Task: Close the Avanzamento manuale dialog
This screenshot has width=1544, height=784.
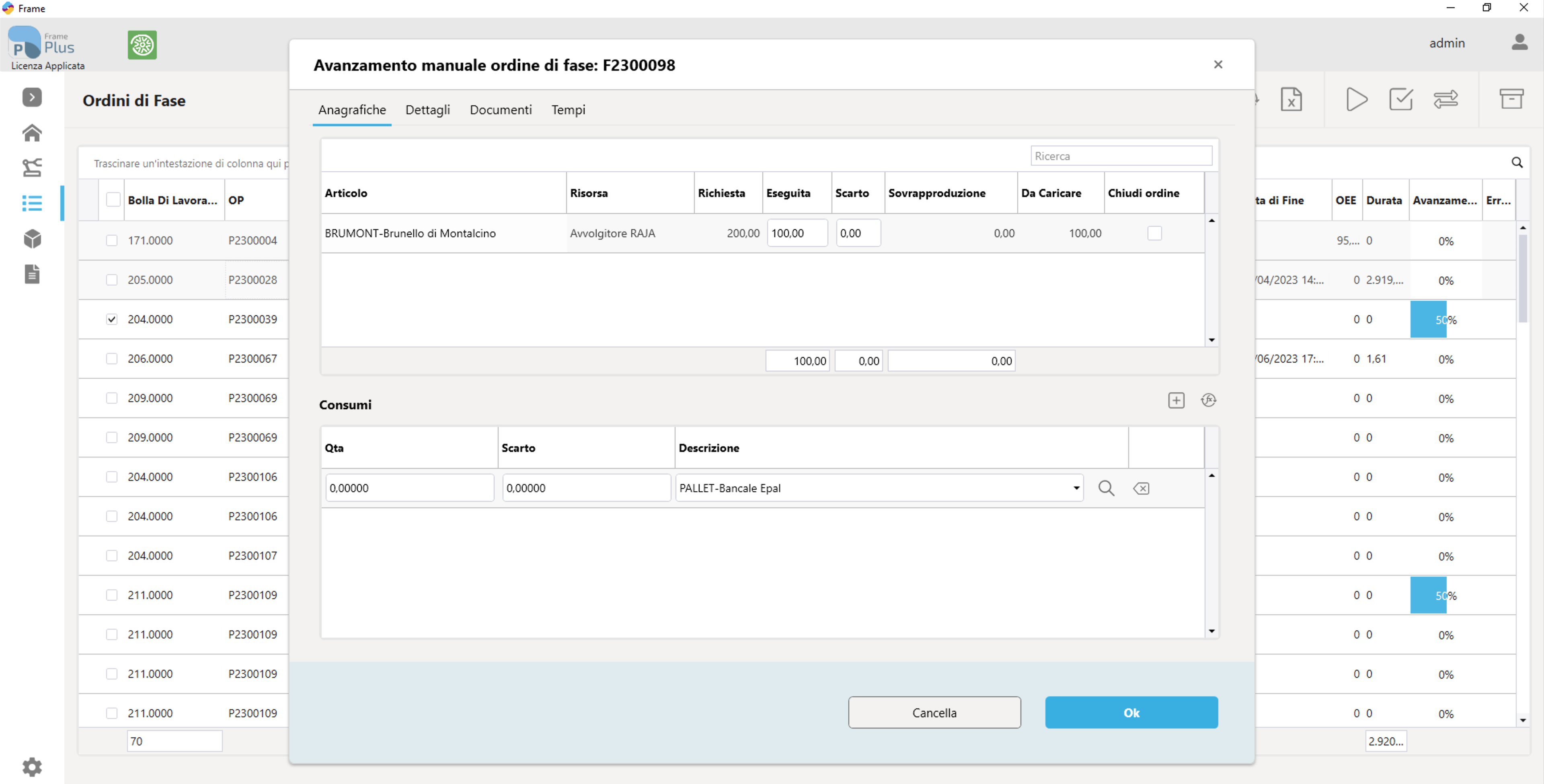Action: click(x=1218, y=64)
